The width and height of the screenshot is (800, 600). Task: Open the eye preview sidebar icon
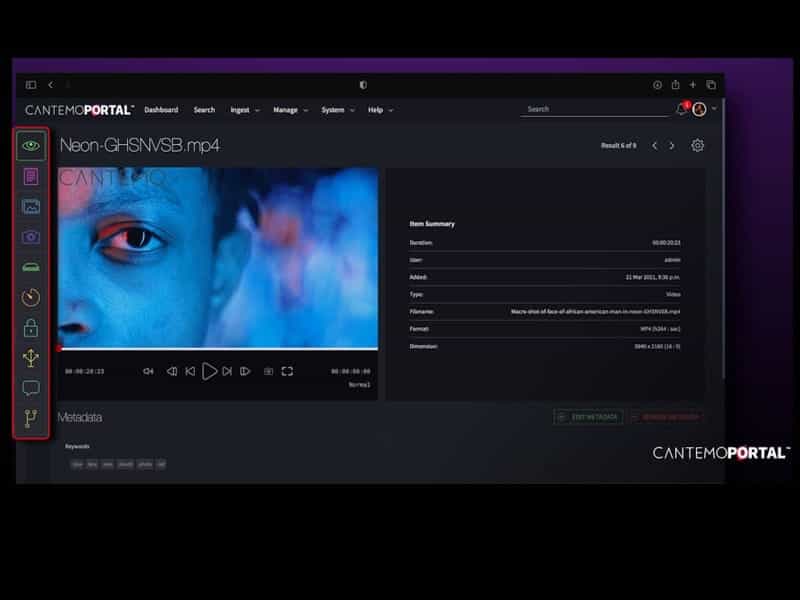coord(31,146)
